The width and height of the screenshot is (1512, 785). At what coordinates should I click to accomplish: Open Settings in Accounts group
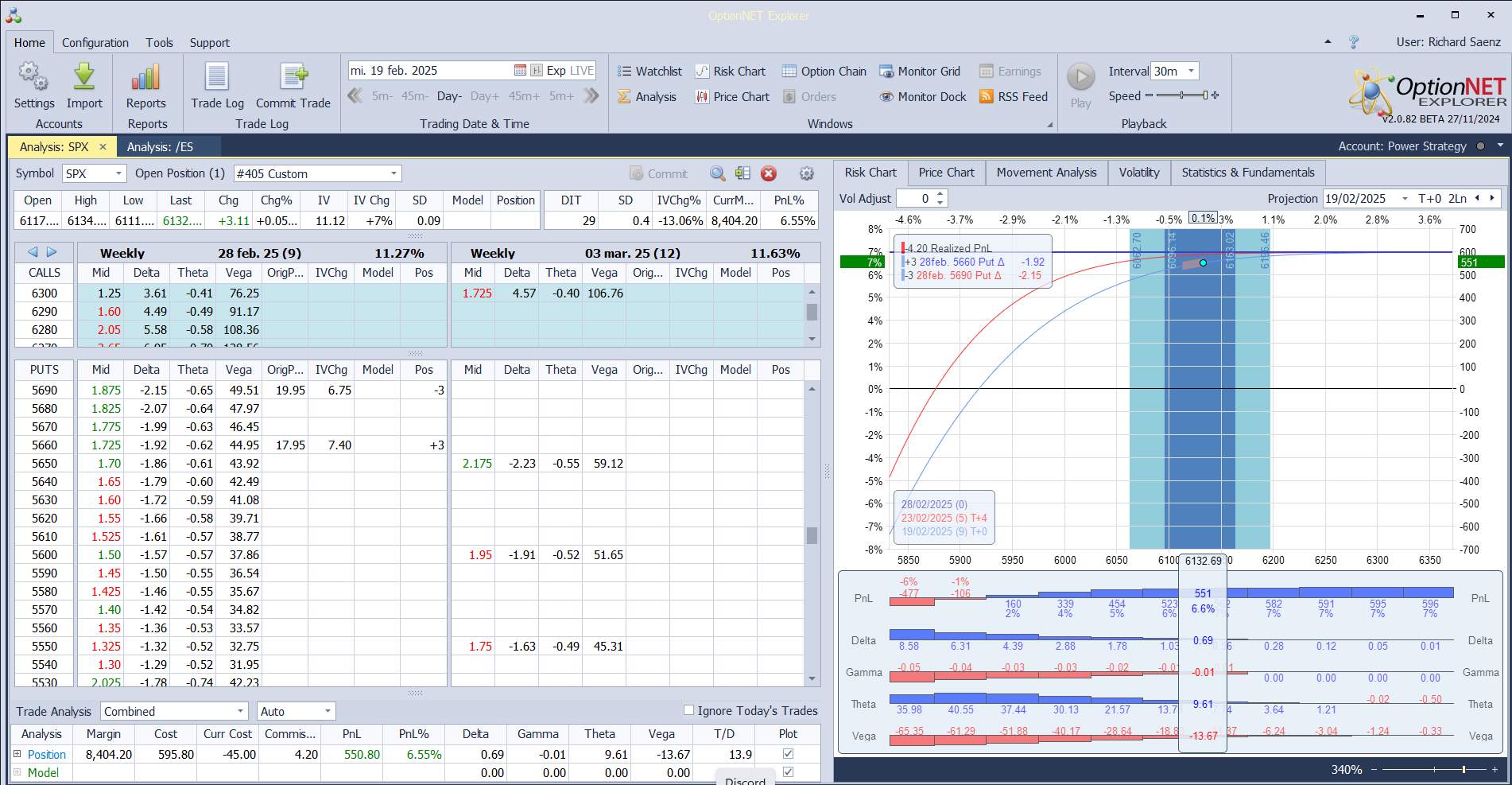point(34,86)
